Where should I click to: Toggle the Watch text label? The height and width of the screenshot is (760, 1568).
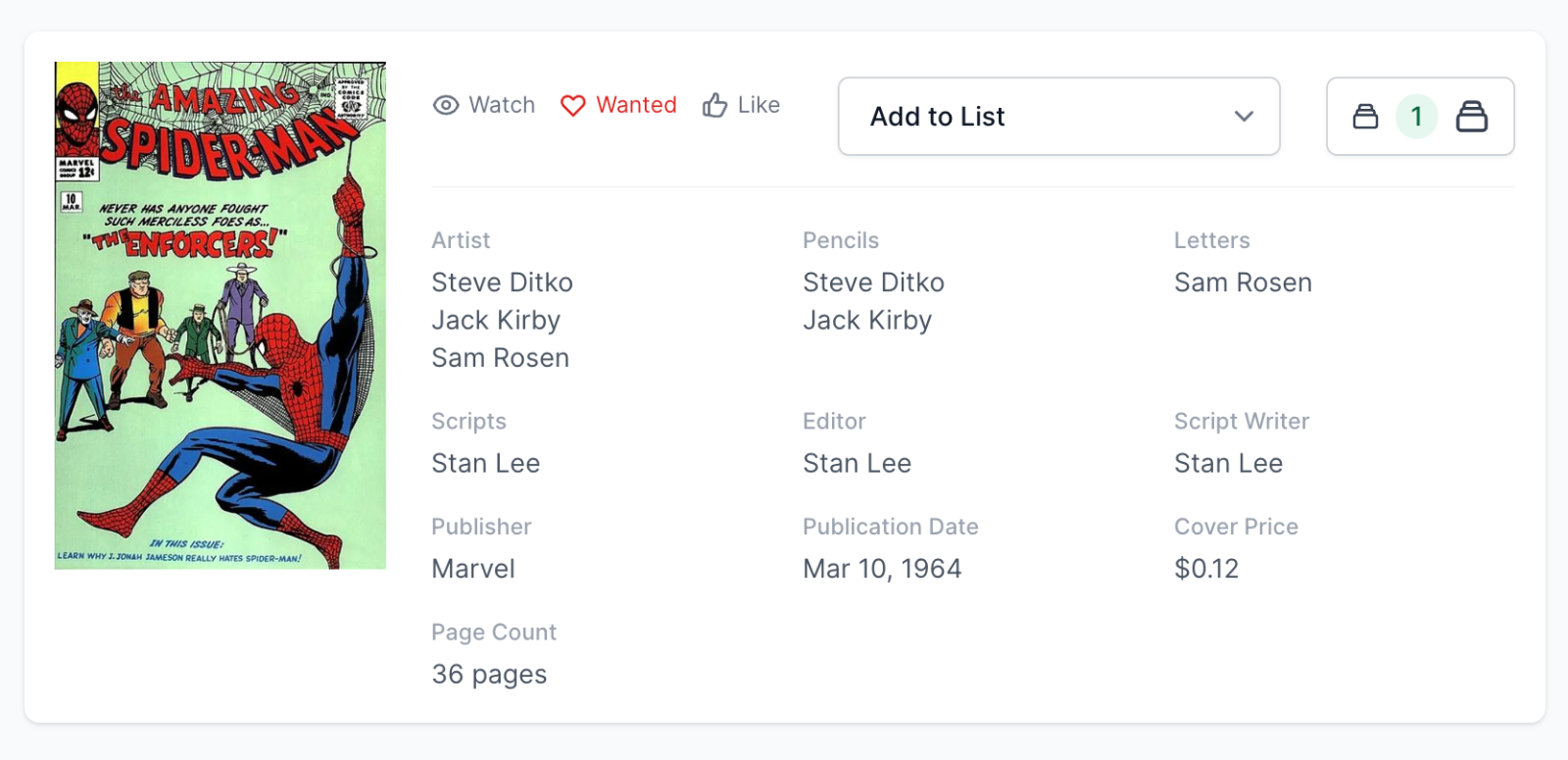point(502,105)
